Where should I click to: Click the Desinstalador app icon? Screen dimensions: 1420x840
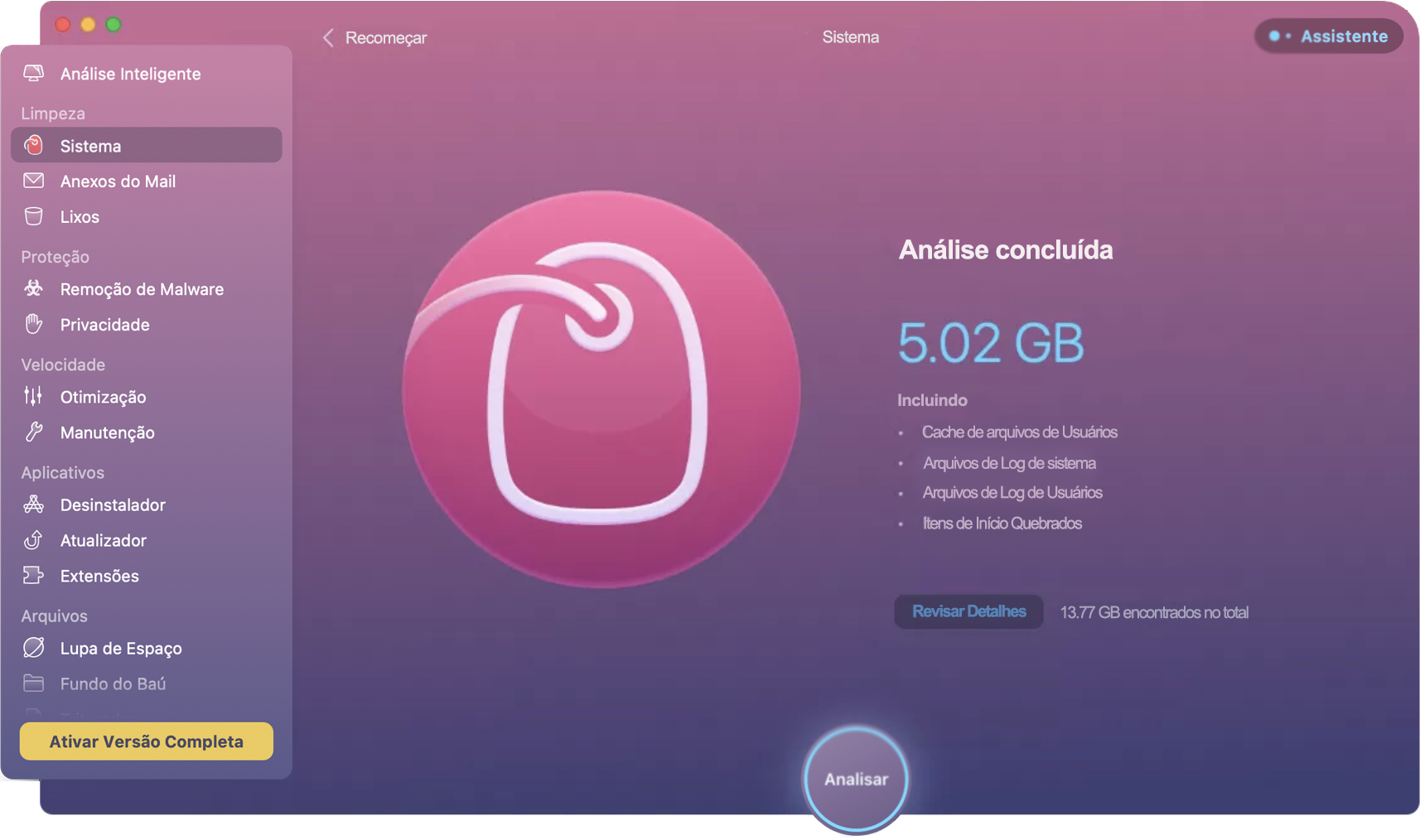[34, 504]
